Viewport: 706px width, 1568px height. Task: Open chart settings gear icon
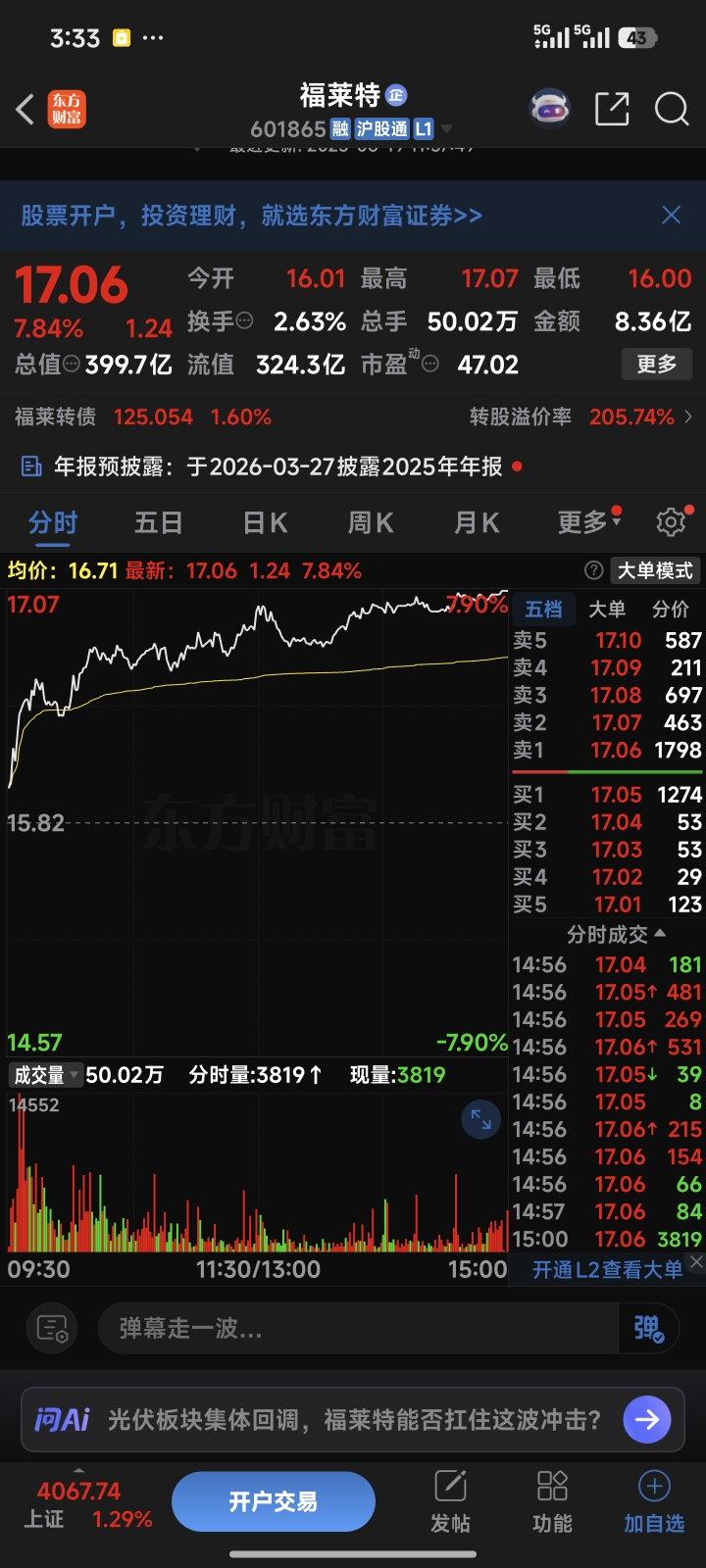pos(672,522)
